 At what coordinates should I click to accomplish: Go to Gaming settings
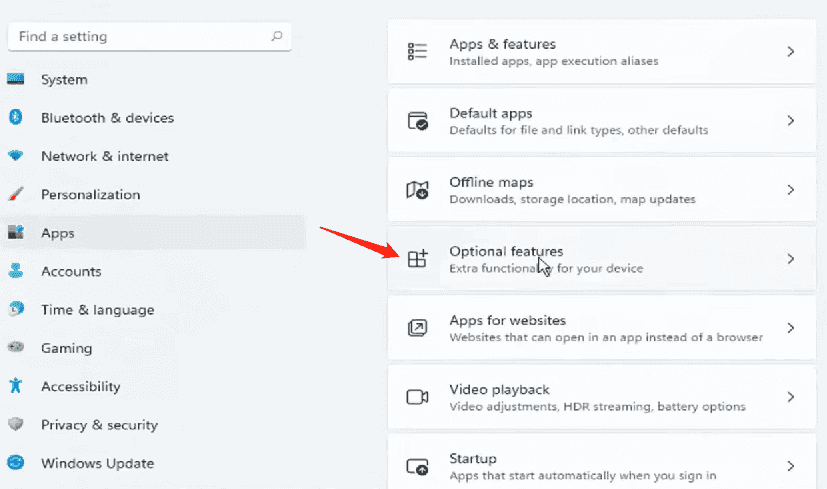[66, 348]
